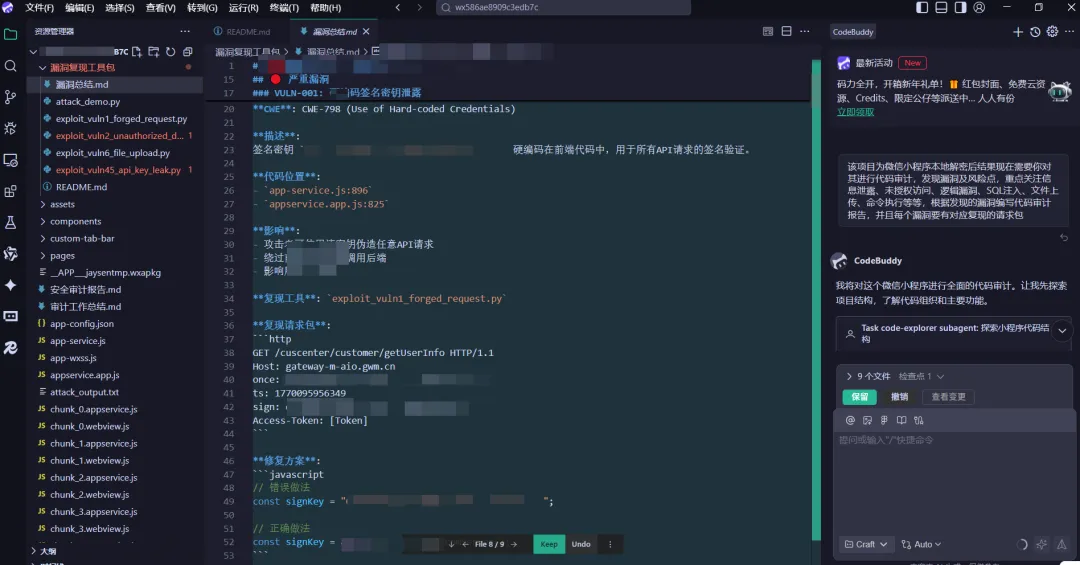The image size is (1080, 565).
Task: Open the Search view in activity bar
Action: 10,65
